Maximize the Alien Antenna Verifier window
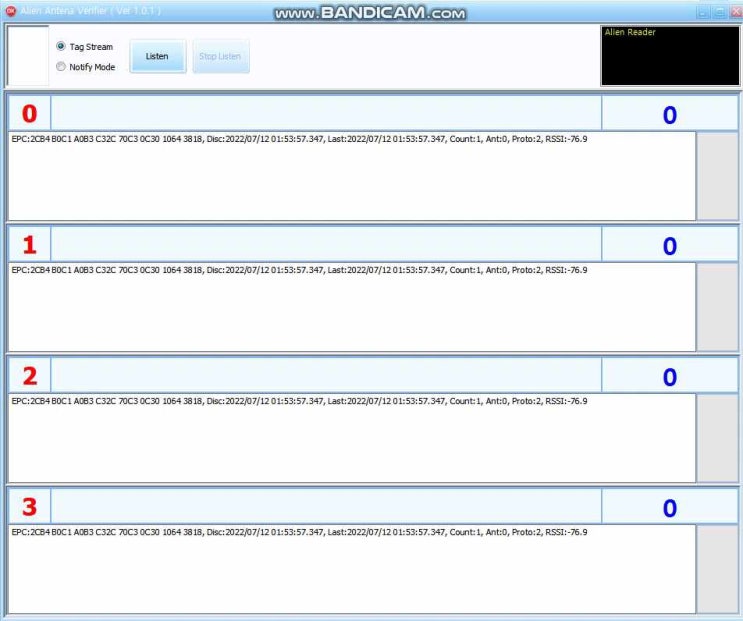Image resolution: width=743 pixels, height=621 pixels. click(x=717, y=11)
